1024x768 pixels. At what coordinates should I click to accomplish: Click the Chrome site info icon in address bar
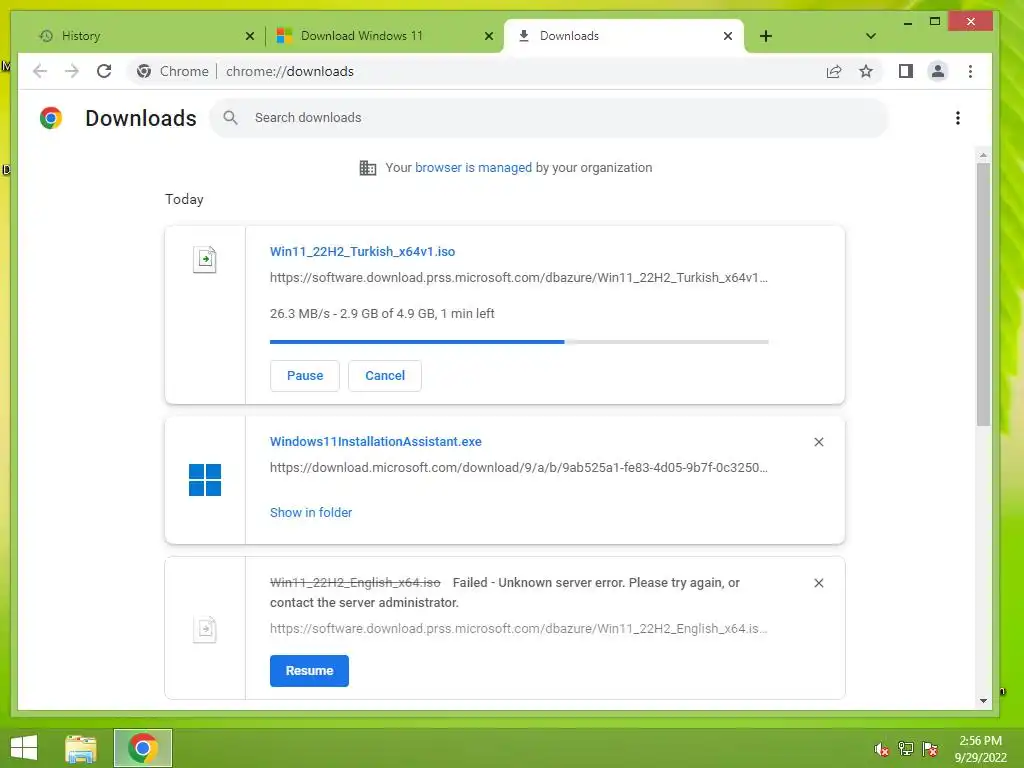point(144,71)
